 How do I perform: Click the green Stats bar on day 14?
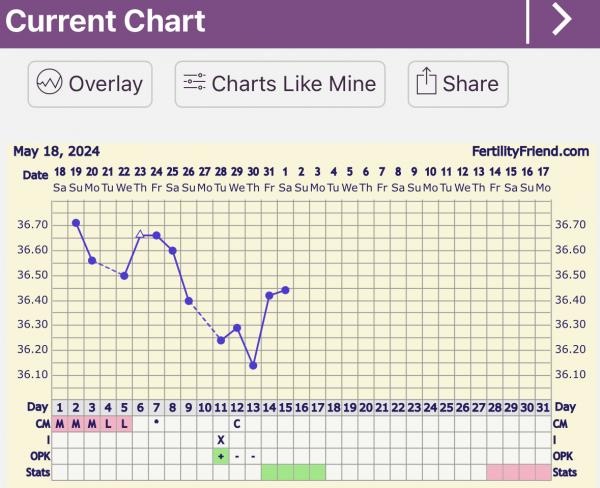pos(269,472)
